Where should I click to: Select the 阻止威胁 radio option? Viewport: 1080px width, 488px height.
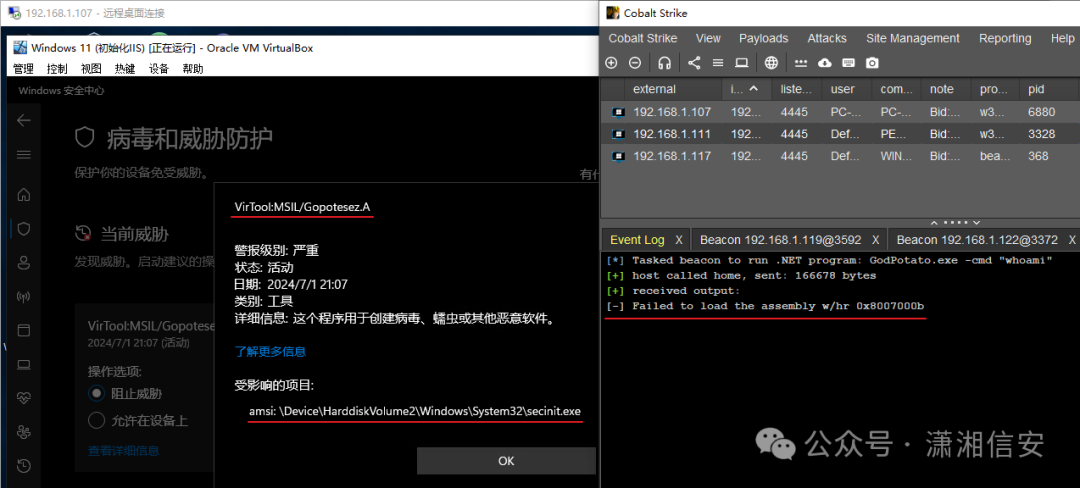95,394
